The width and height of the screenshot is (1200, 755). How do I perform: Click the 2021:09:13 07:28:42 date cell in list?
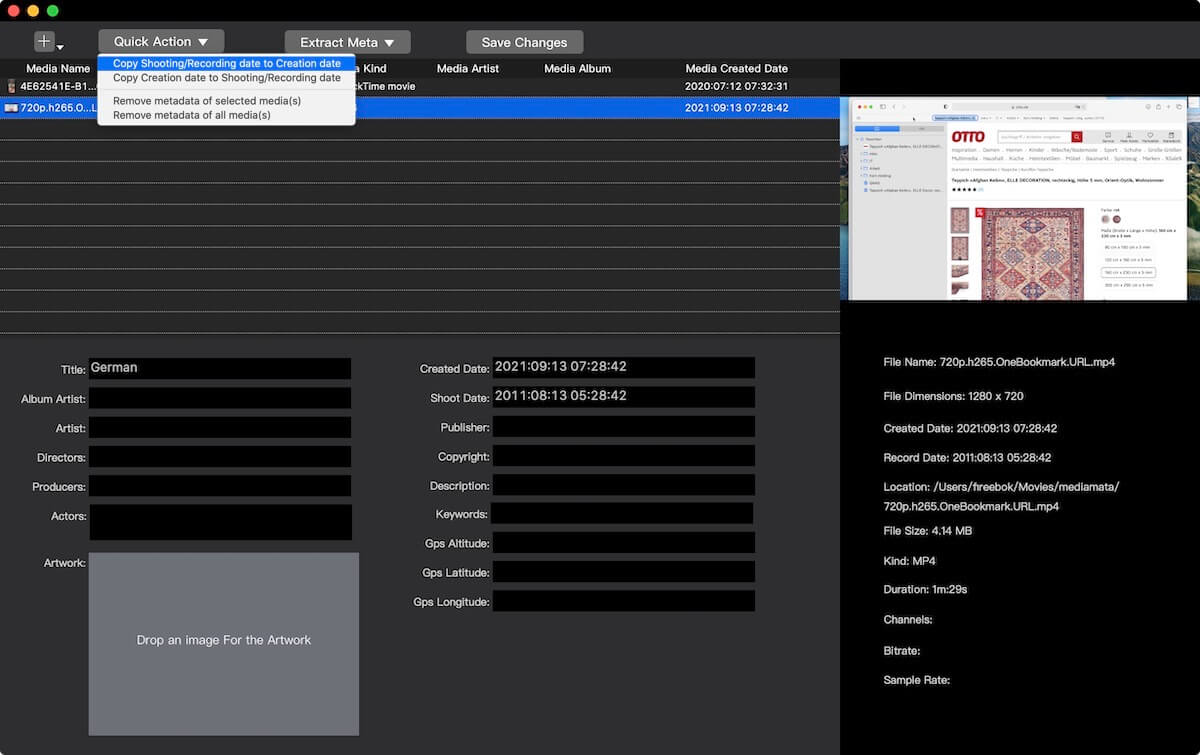point(737,108)
